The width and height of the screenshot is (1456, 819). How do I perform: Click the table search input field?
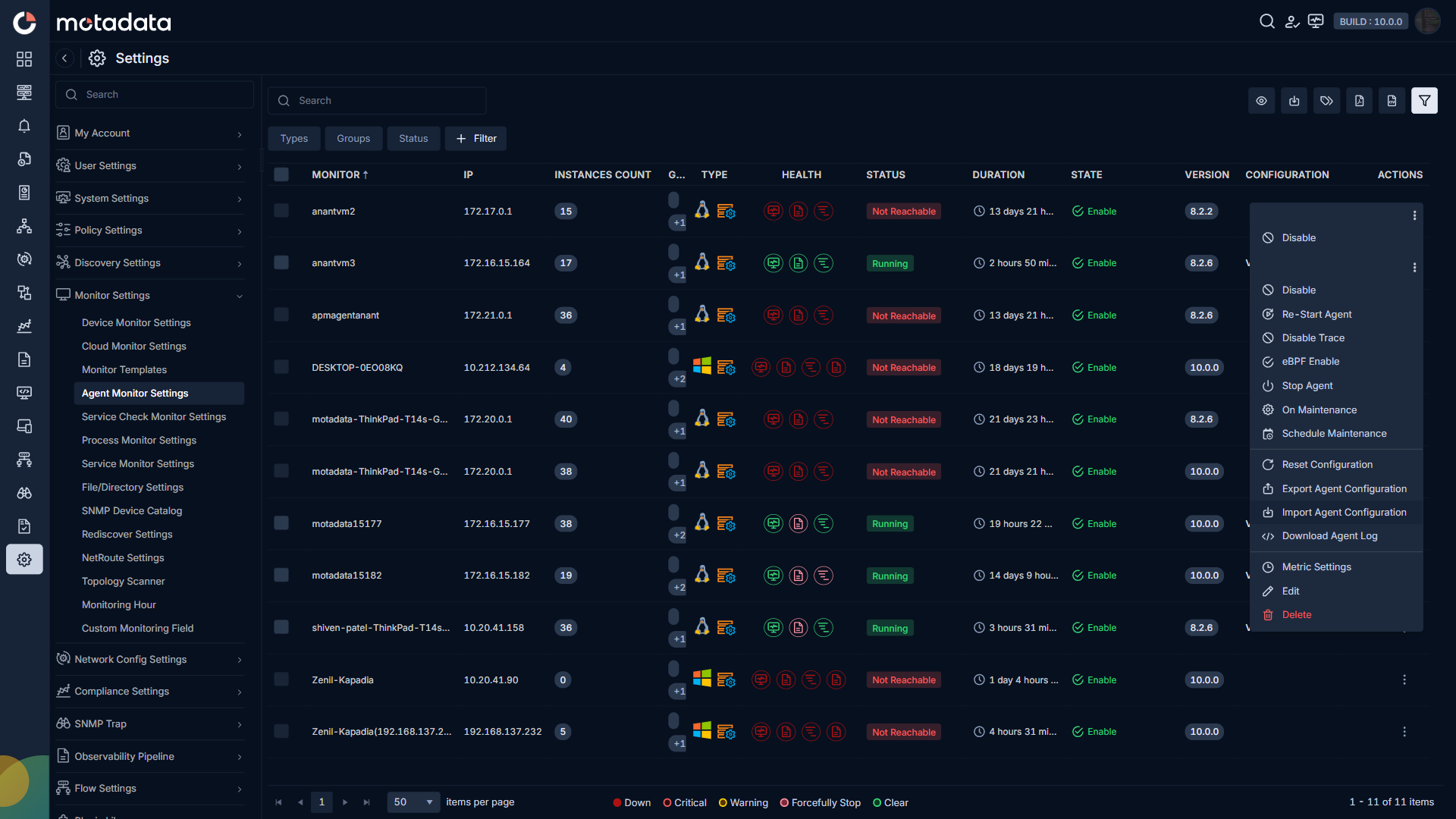(x=377, y=100)
